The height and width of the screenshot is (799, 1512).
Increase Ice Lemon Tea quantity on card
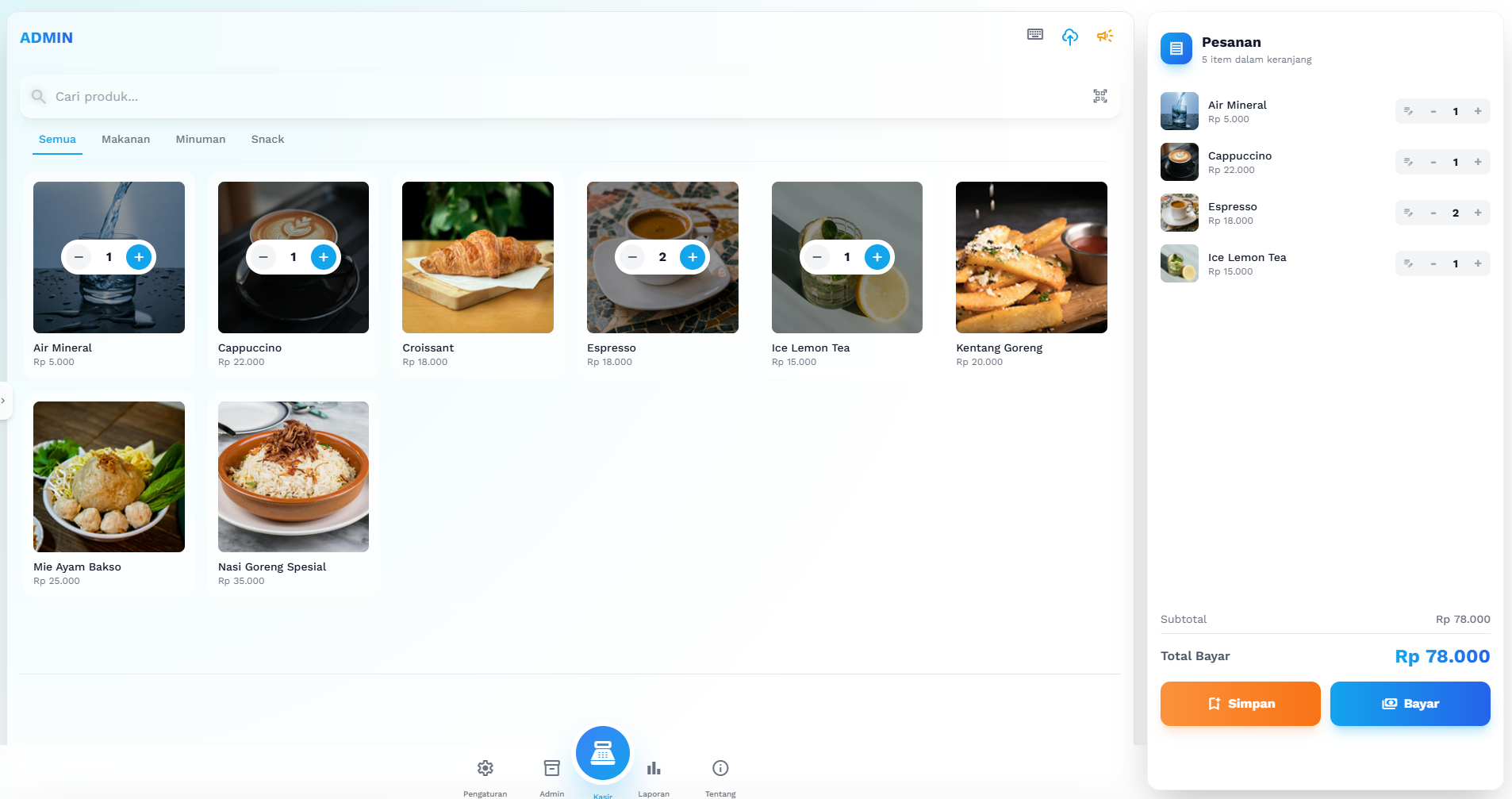[877, 257]
